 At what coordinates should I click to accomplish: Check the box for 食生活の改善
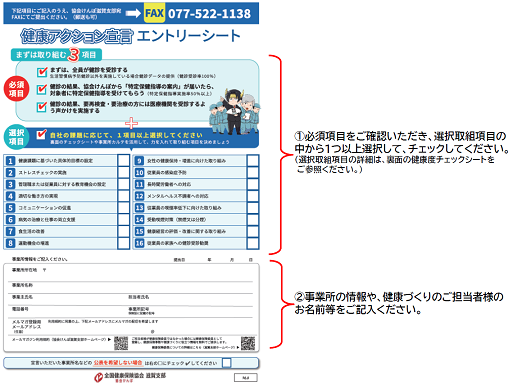coord(124,231)
